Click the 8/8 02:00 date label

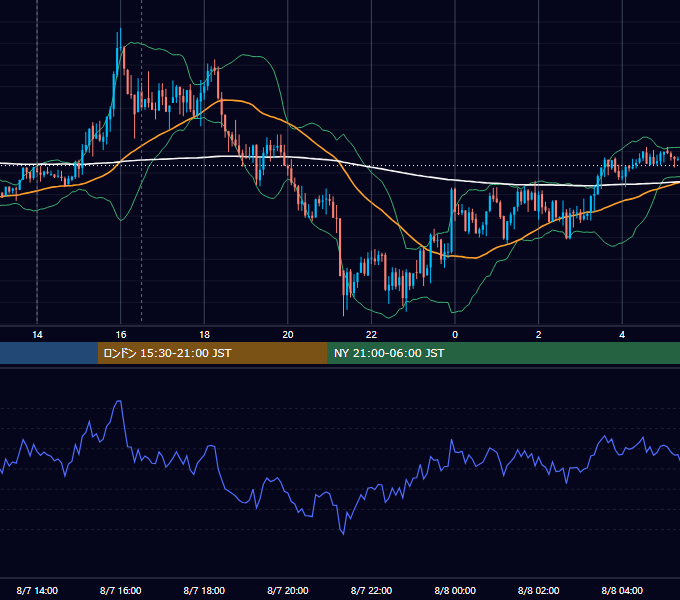pos(539,590)
